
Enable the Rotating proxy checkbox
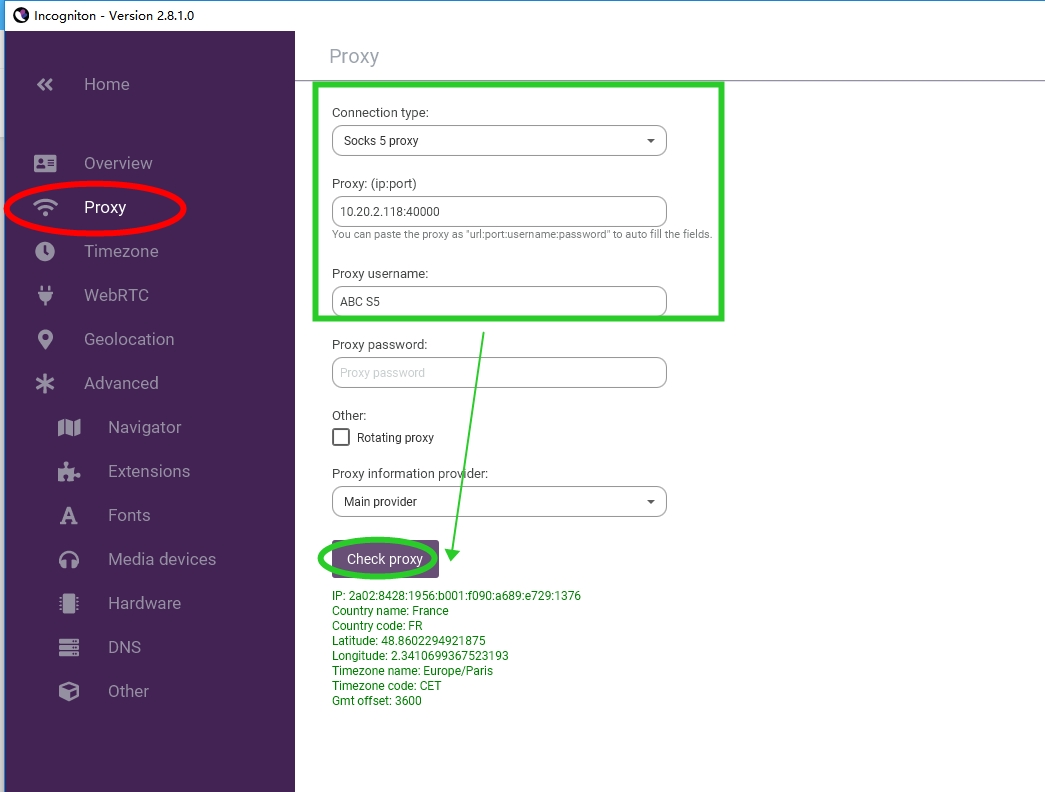click(x=341, y=437)
